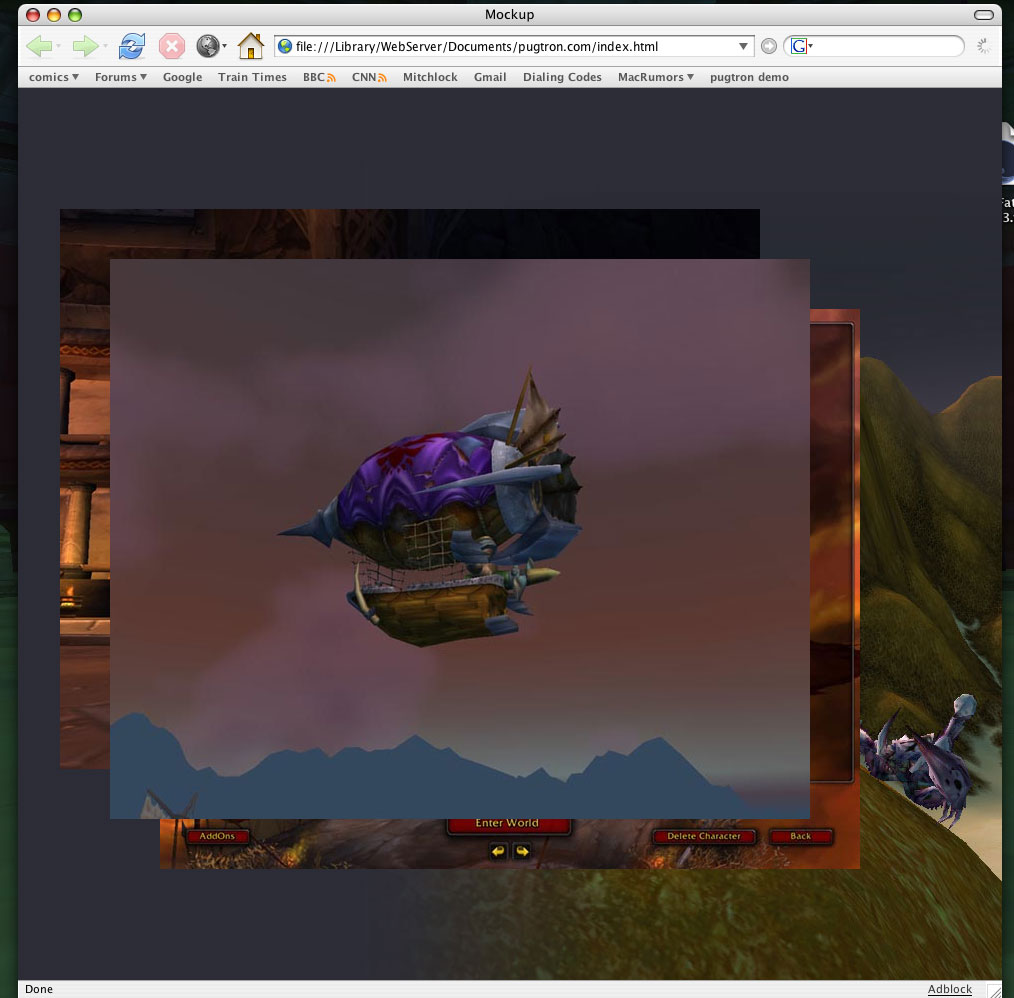
Task: Click the yellow minimize window button
Action: pos(54,15)
